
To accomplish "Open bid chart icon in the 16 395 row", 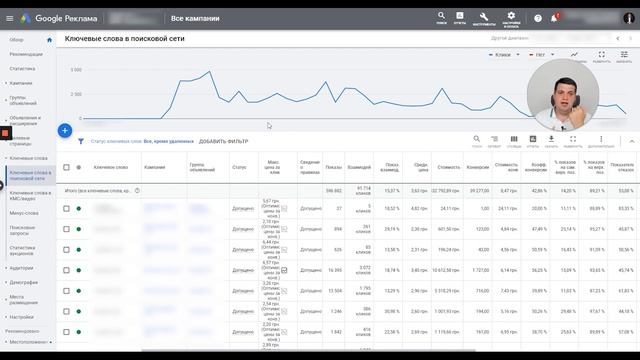I will tap(284, 270).
